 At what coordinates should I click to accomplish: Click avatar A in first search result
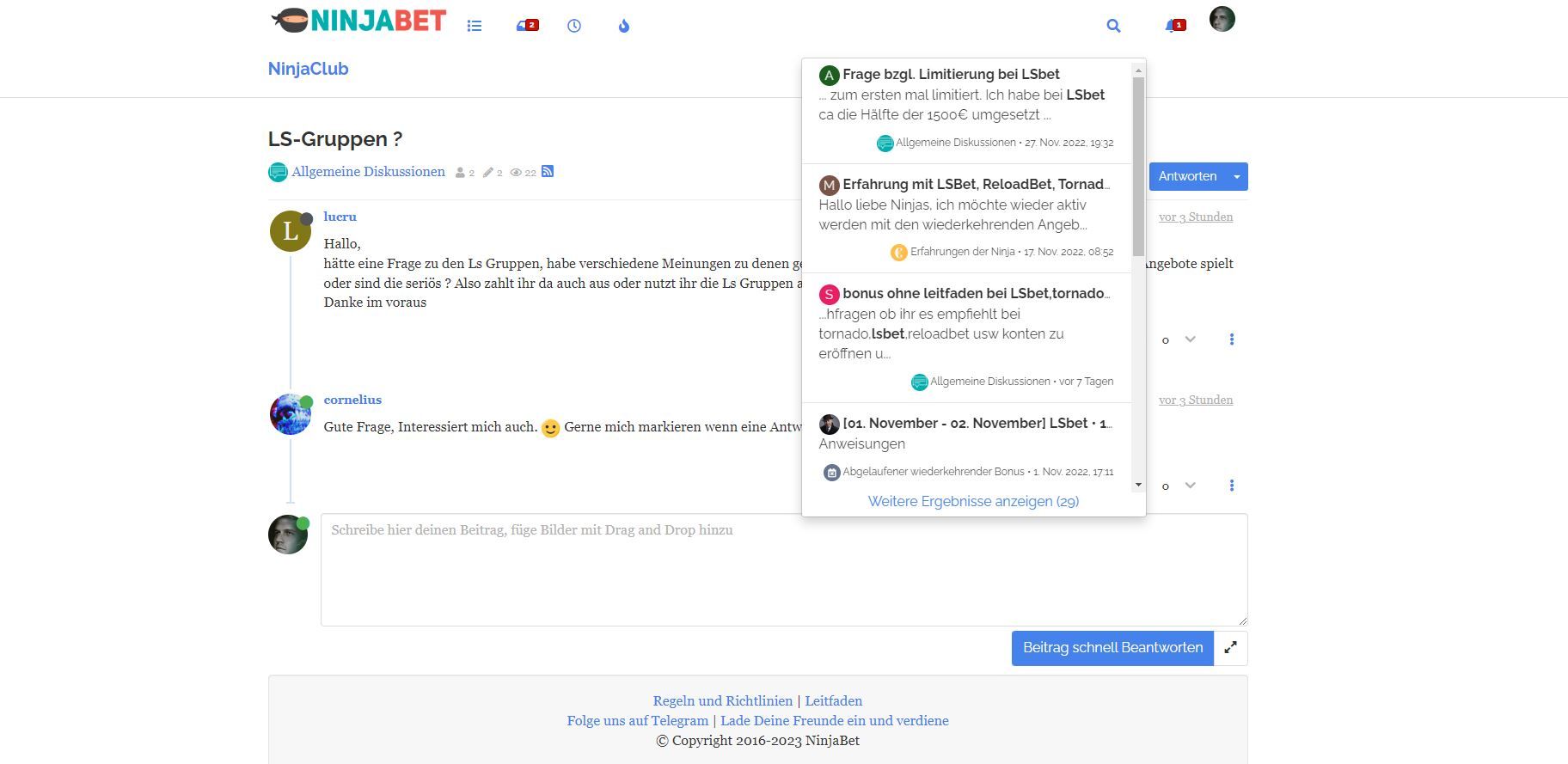pos(829,76)
